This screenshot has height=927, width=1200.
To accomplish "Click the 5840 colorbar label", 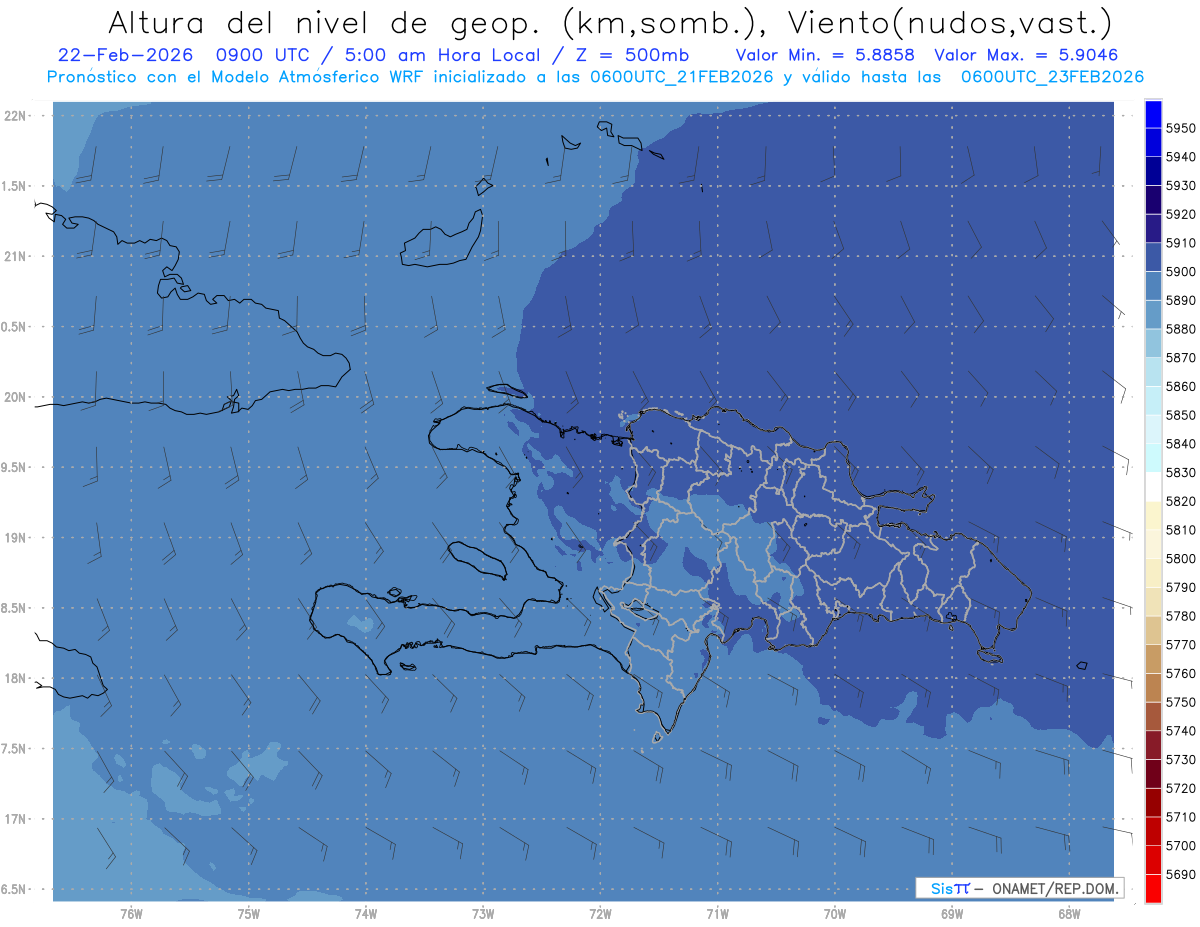I will pos(1182,444).
